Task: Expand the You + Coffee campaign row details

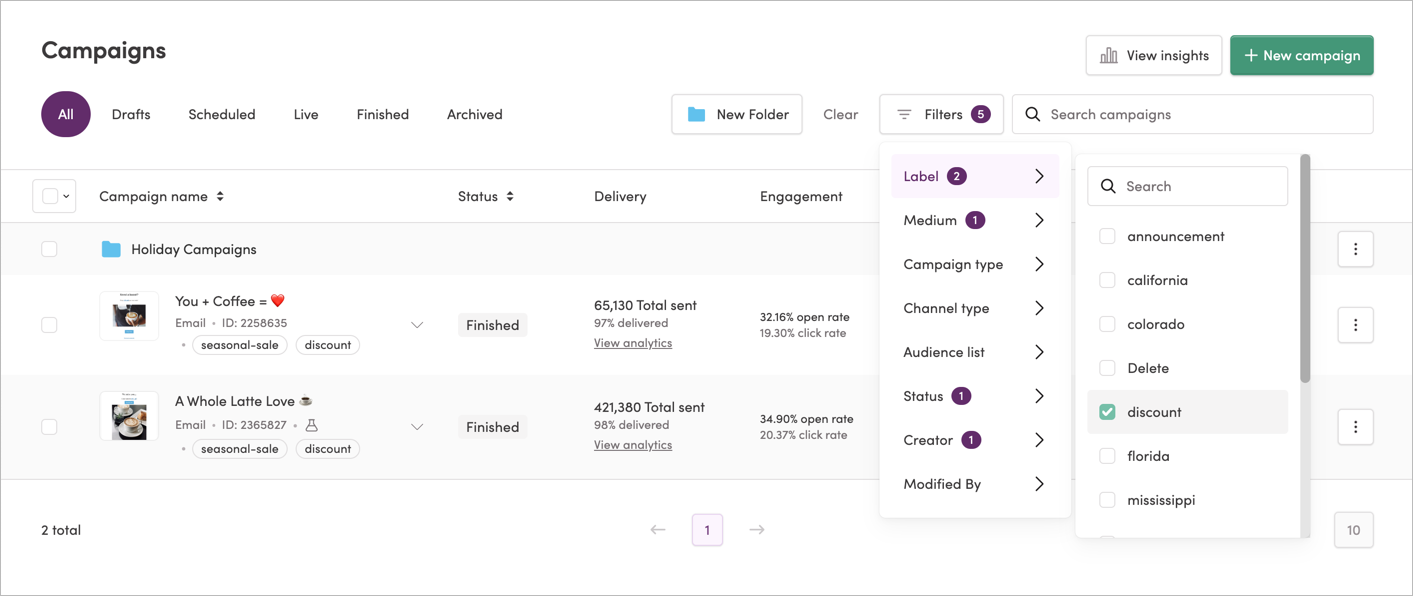Action: pos(417,325)
